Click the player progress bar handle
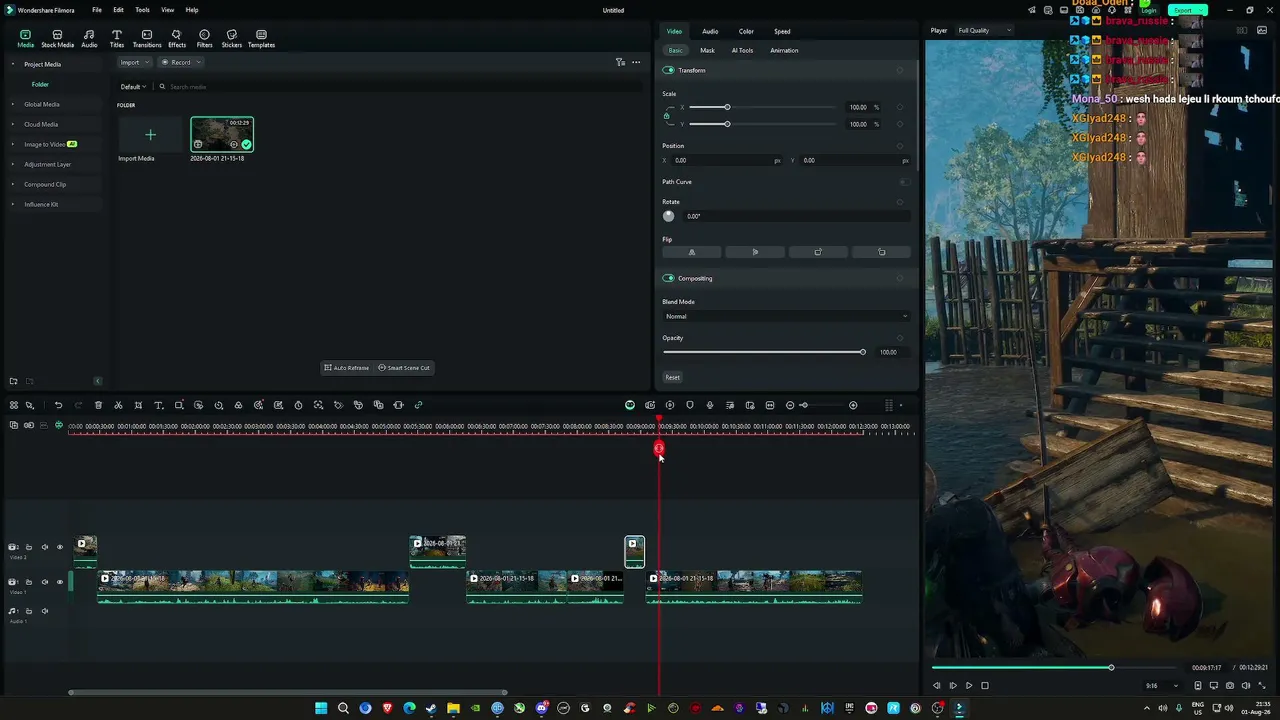The width and height of the screenshot is (1280, 720). point(1111,667)
